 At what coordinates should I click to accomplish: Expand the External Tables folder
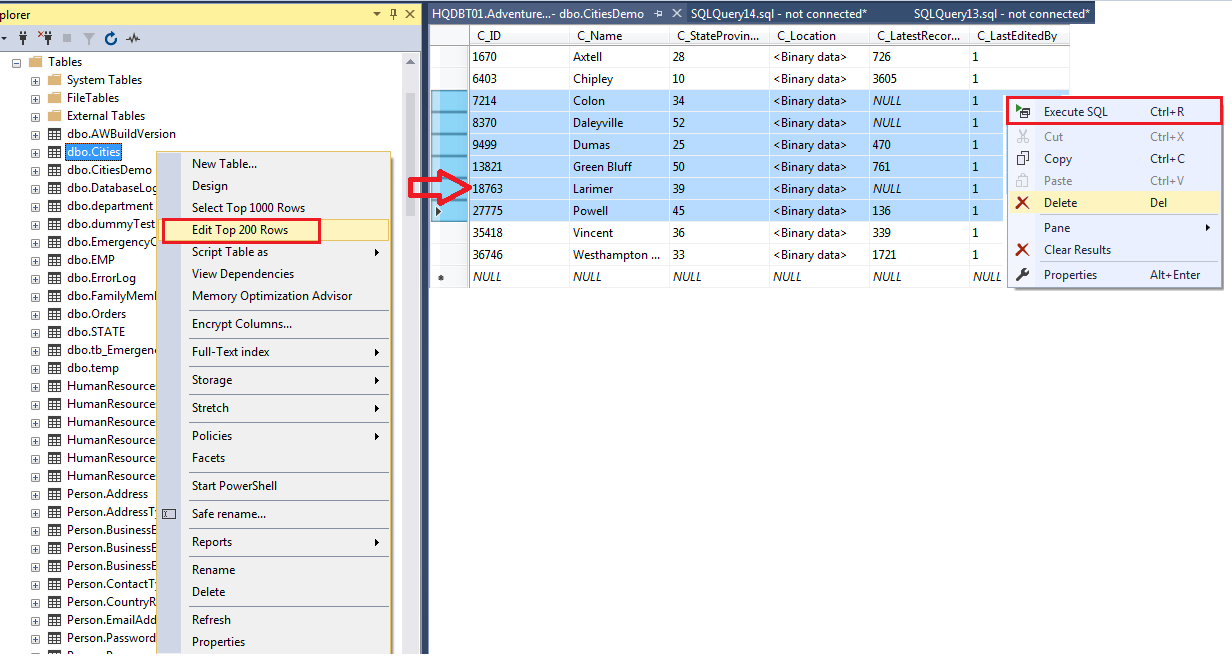[x=36, y=116]
